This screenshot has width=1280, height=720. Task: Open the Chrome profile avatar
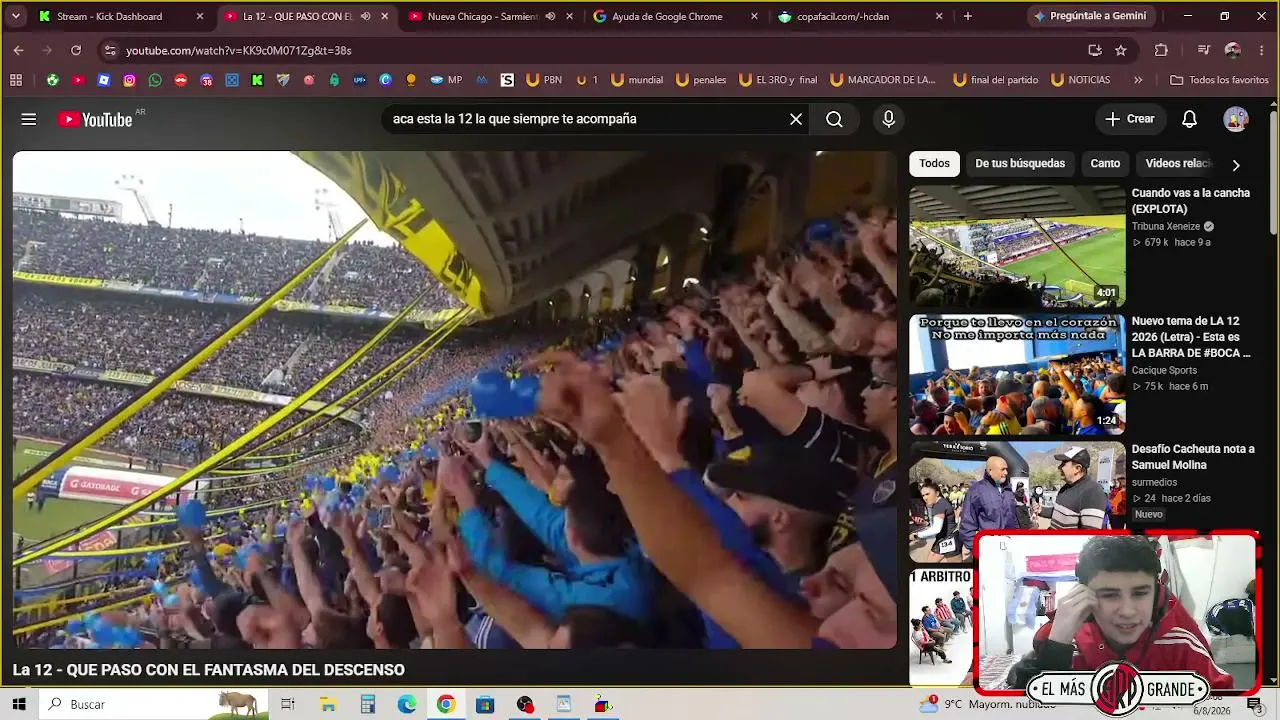[x=1233, y=50]
